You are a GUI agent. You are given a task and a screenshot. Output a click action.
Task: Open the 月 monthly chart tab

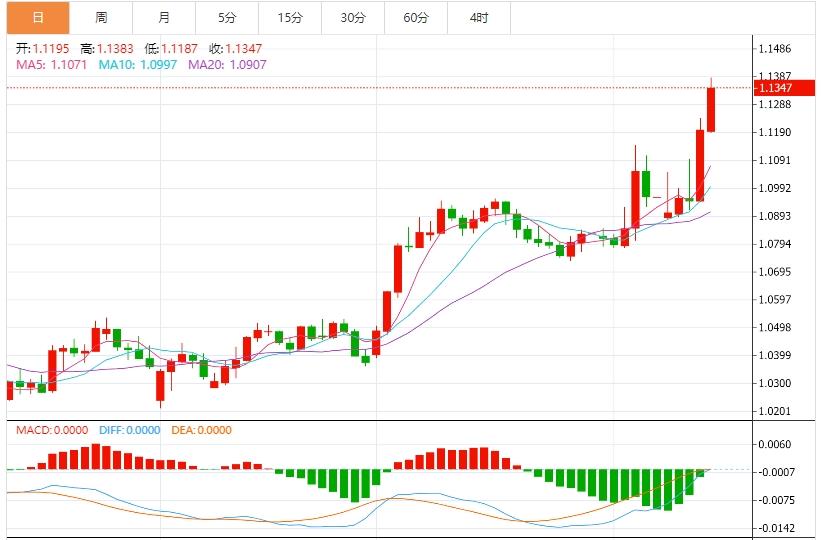point(164,18)
